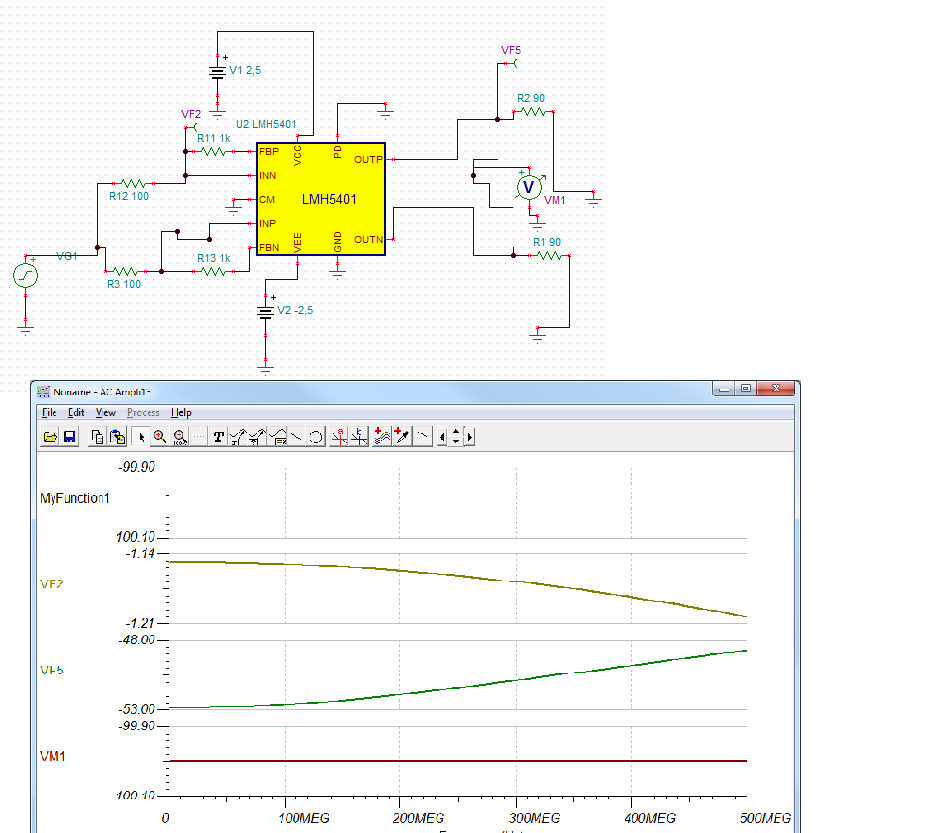Click the right arrow toolbar button
Screen dimensions: 951x833
469,437
